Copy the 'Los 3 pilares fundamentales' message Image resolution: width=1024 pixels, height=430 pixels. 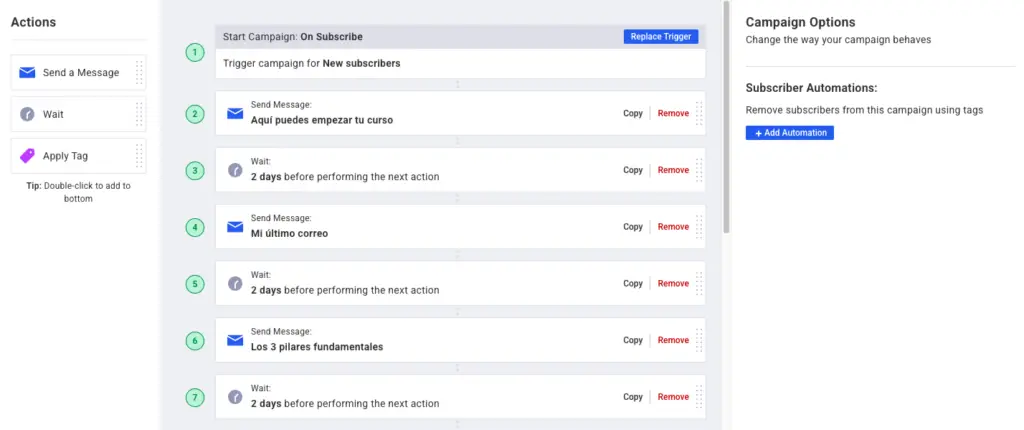(633, 340)
